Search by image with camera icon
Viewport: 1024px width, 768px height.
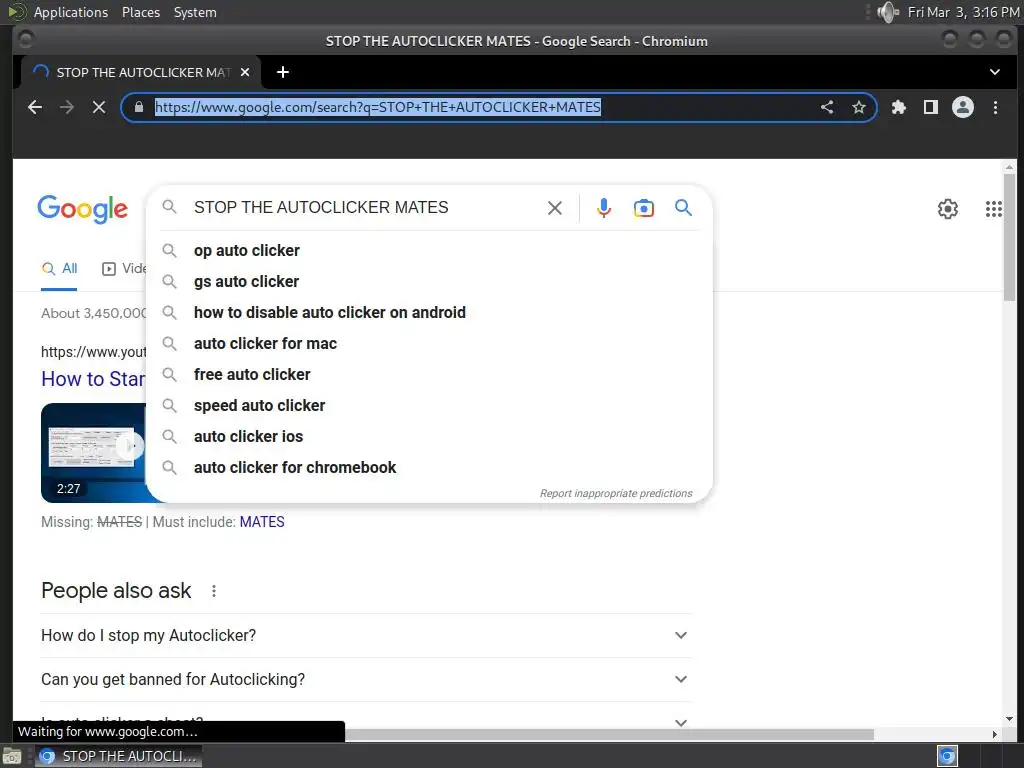click(x=643, y=208)
